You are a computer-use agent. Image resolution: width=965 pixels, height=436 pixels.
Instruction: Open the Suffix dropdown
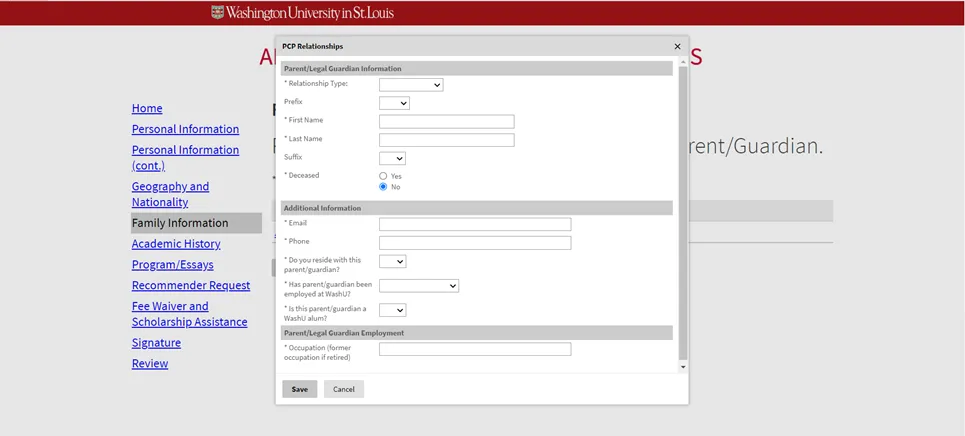point(392,158)
